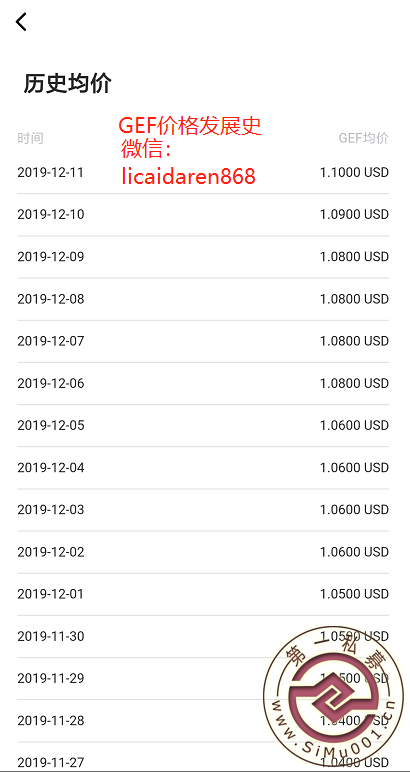This screenshot has height=772, width=410.
Task: Select the 2019-12-08 history entry
Action: click(203, 299)
